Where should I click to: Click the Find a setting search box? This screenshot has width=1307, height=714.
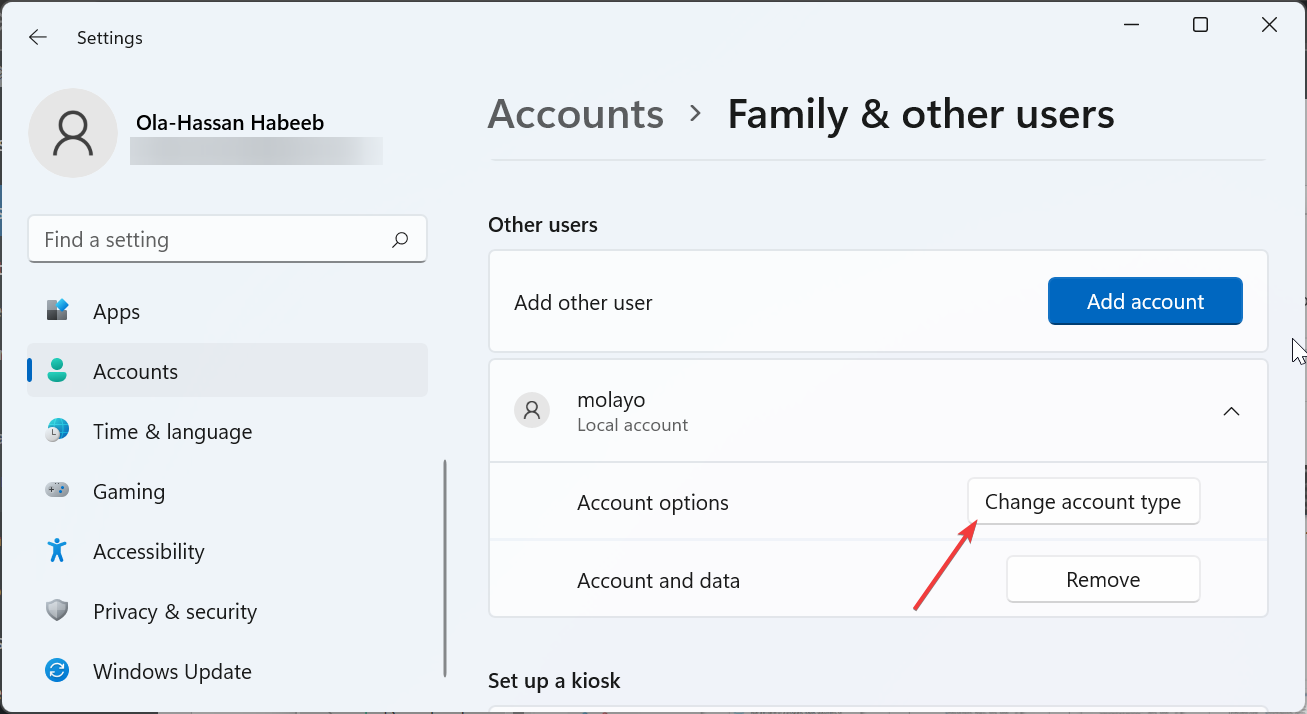pos(210,240)
